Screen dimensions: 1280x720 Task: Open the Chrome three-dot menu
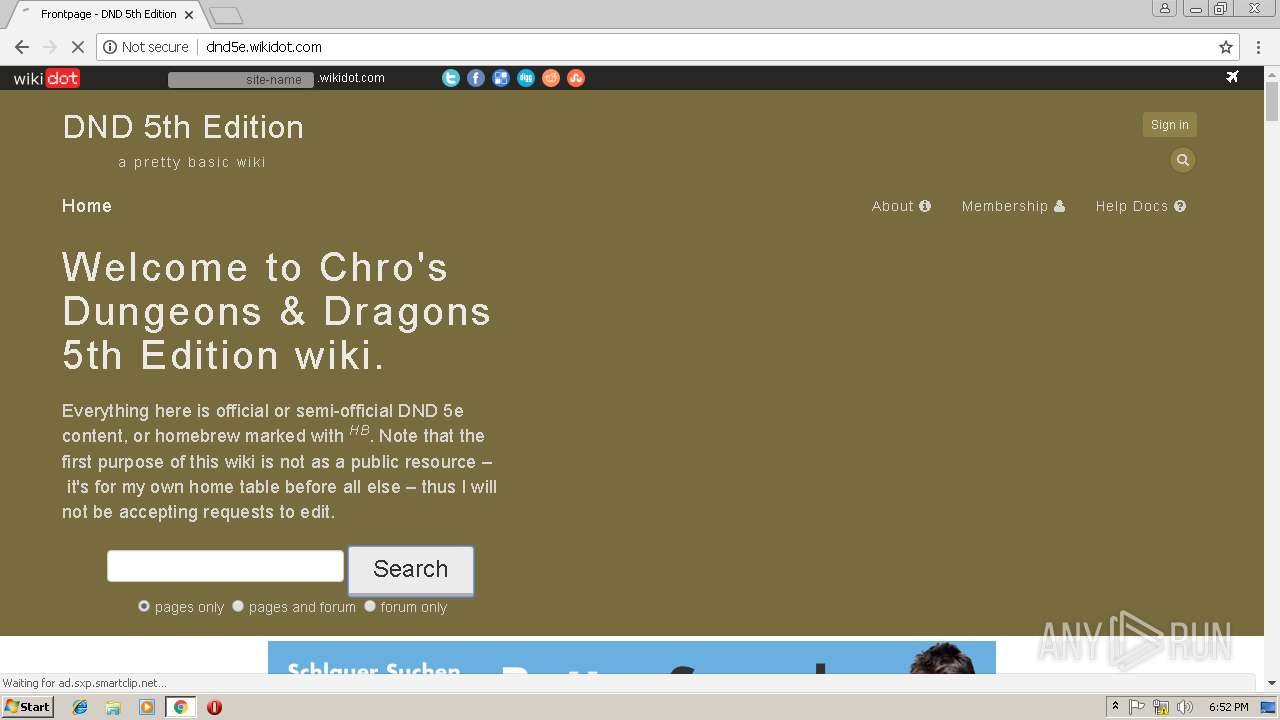(x=1259, y=47)
